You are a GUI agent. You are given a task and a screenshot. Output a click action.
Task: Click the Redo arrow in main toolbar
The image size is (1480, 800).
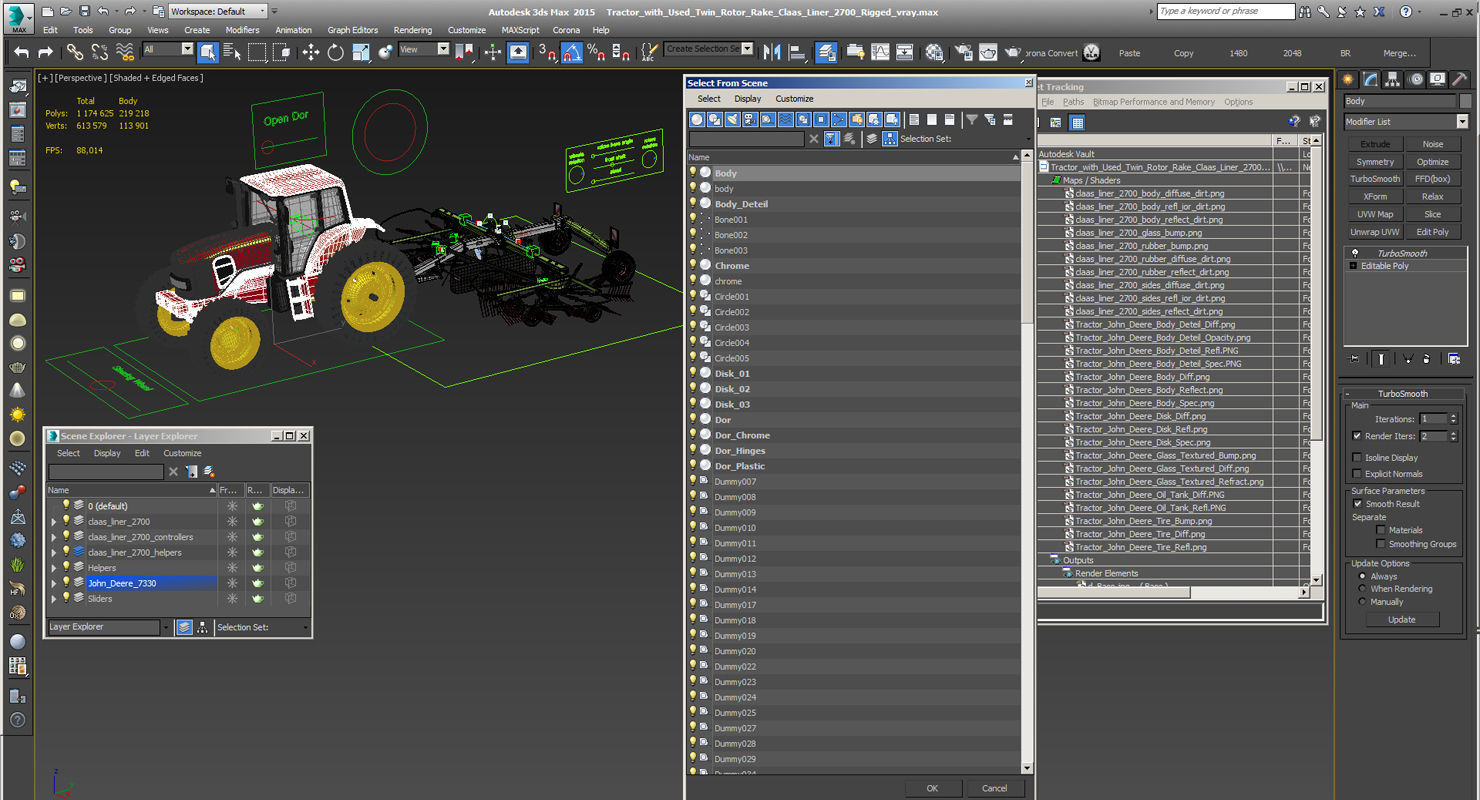tap(45, 52)
